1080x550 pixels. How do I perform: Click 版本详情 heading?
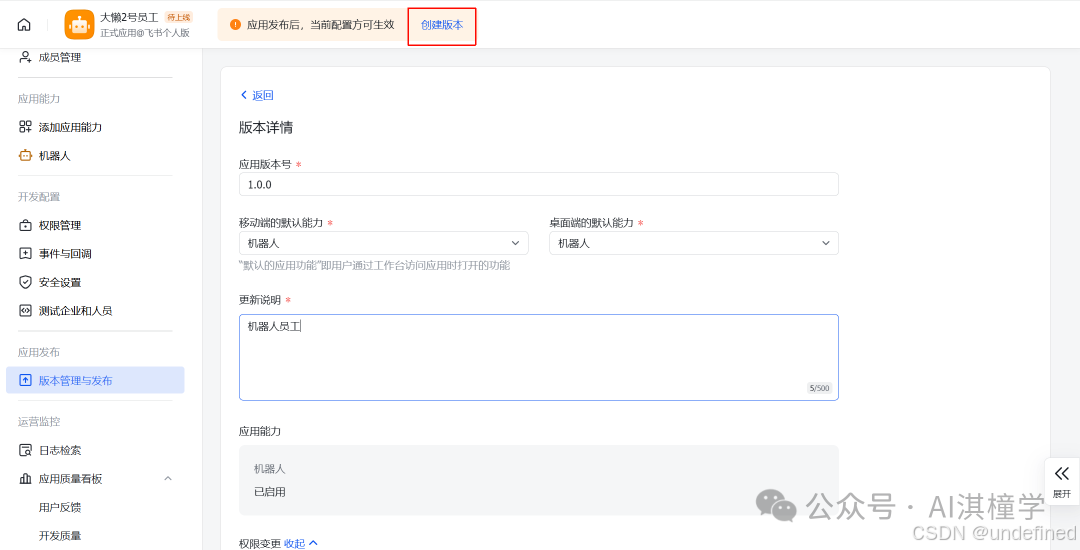[266, 127]
